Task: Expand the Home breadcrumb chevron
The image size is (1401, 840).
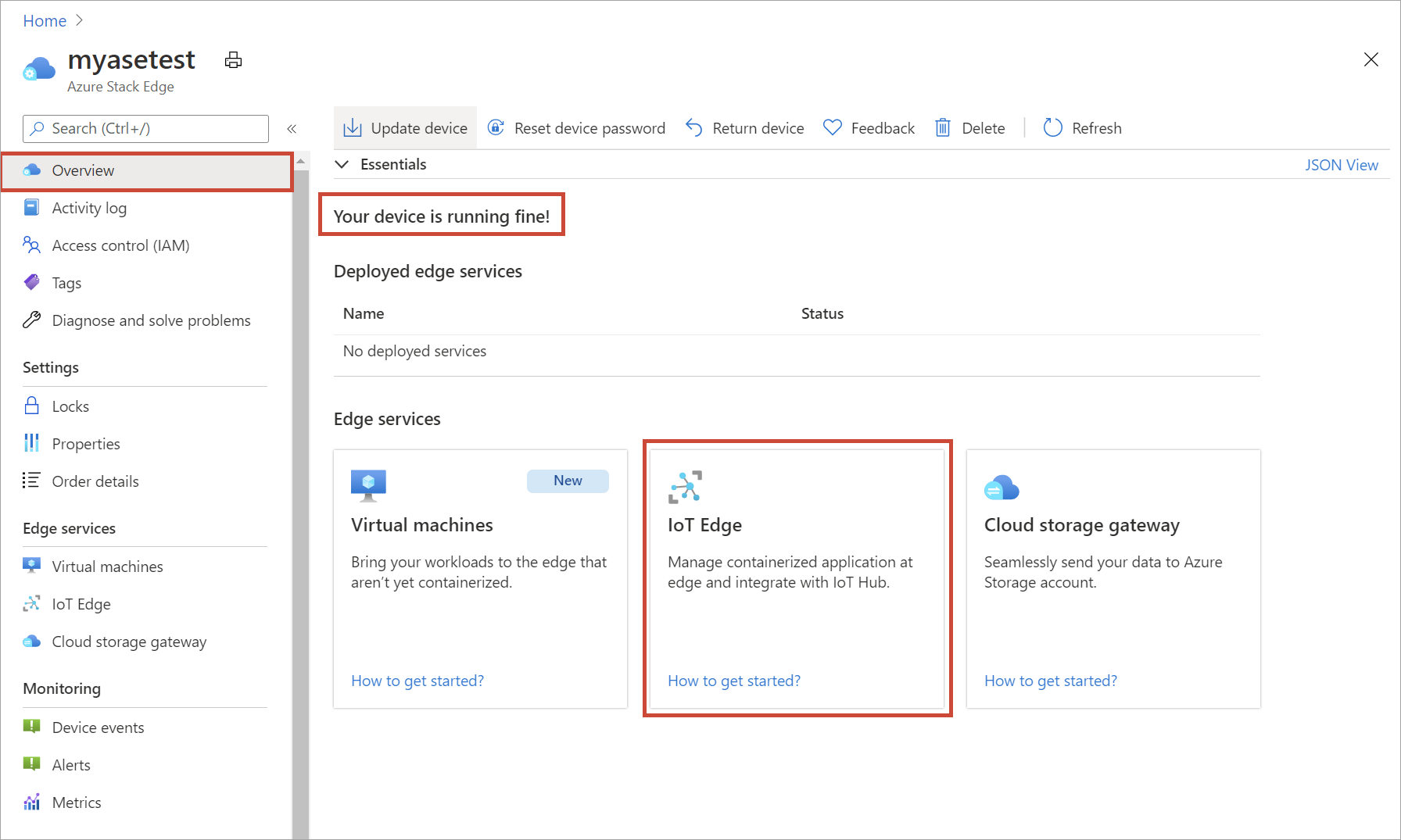Action: pos(79,20)
